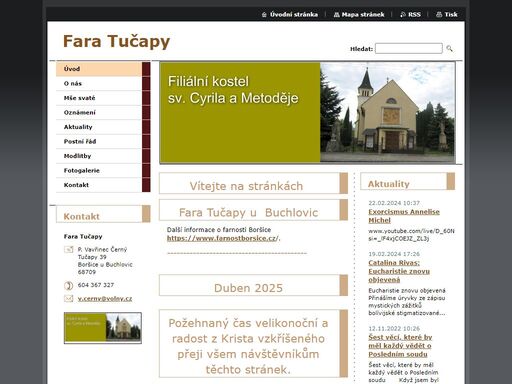Open the Catalina Rivas Eucharistie article link

(399, 271)
